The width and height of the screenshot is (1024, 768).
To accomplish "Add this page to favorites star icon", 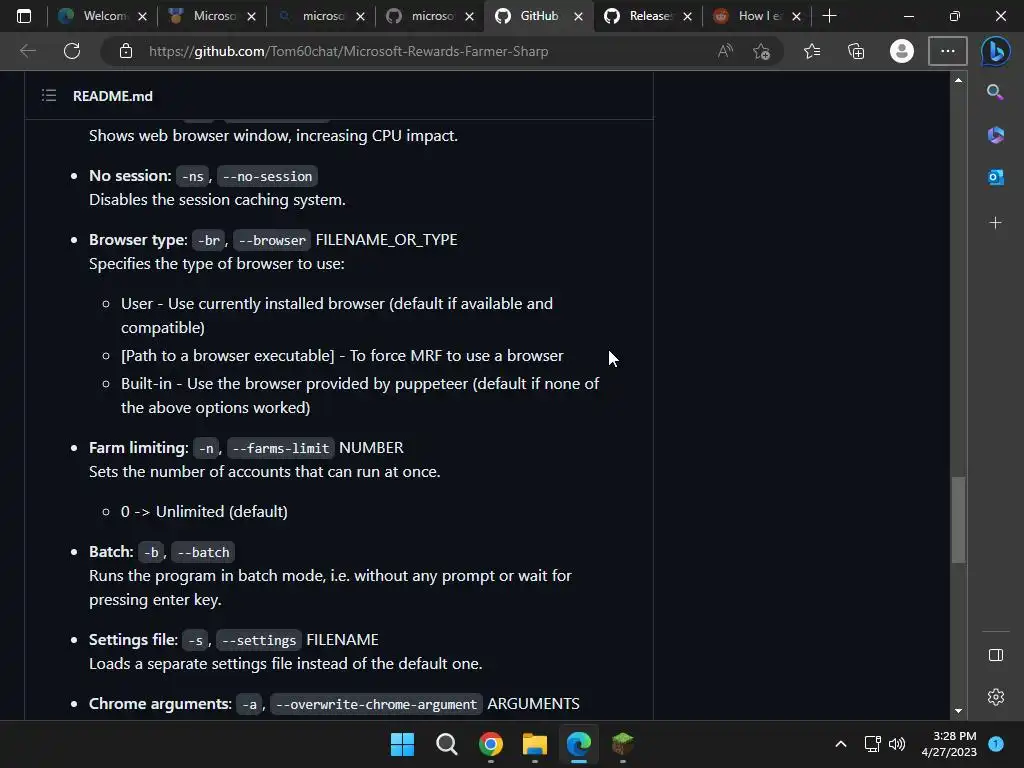I will click(761, 51).
